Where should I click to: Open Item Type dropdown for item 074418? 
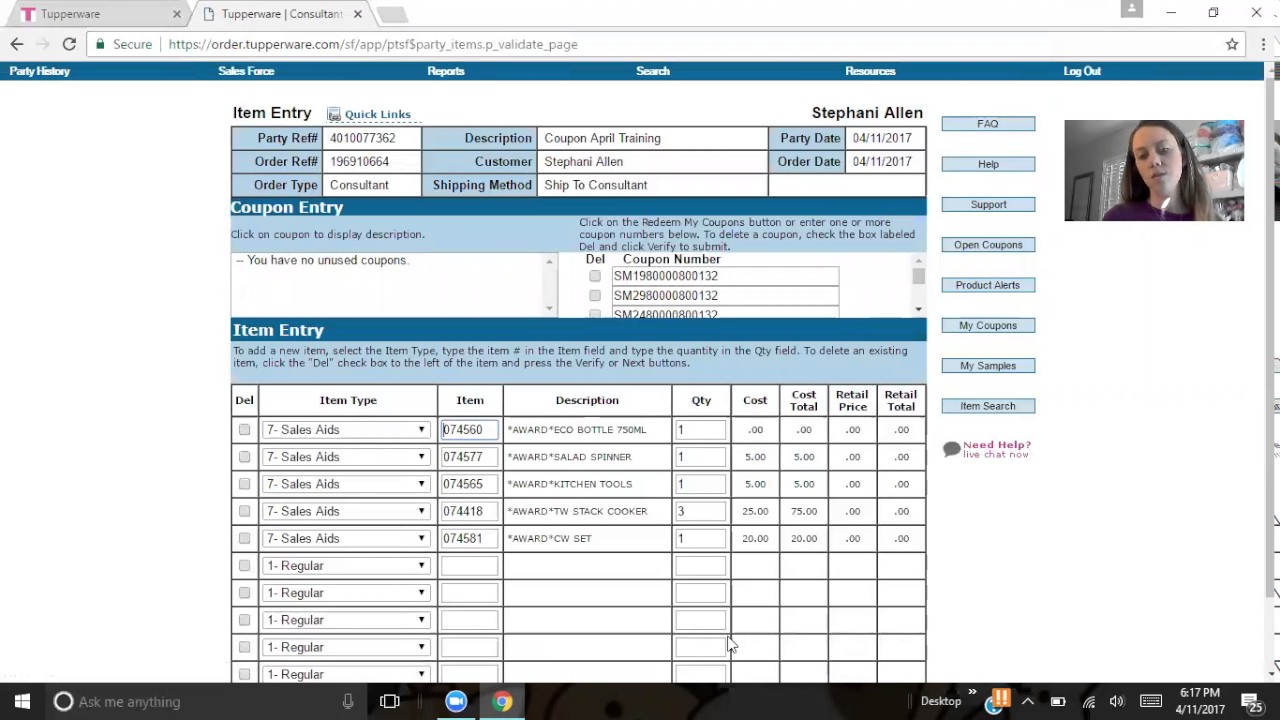pyautogui.click(x=346, y=511)
